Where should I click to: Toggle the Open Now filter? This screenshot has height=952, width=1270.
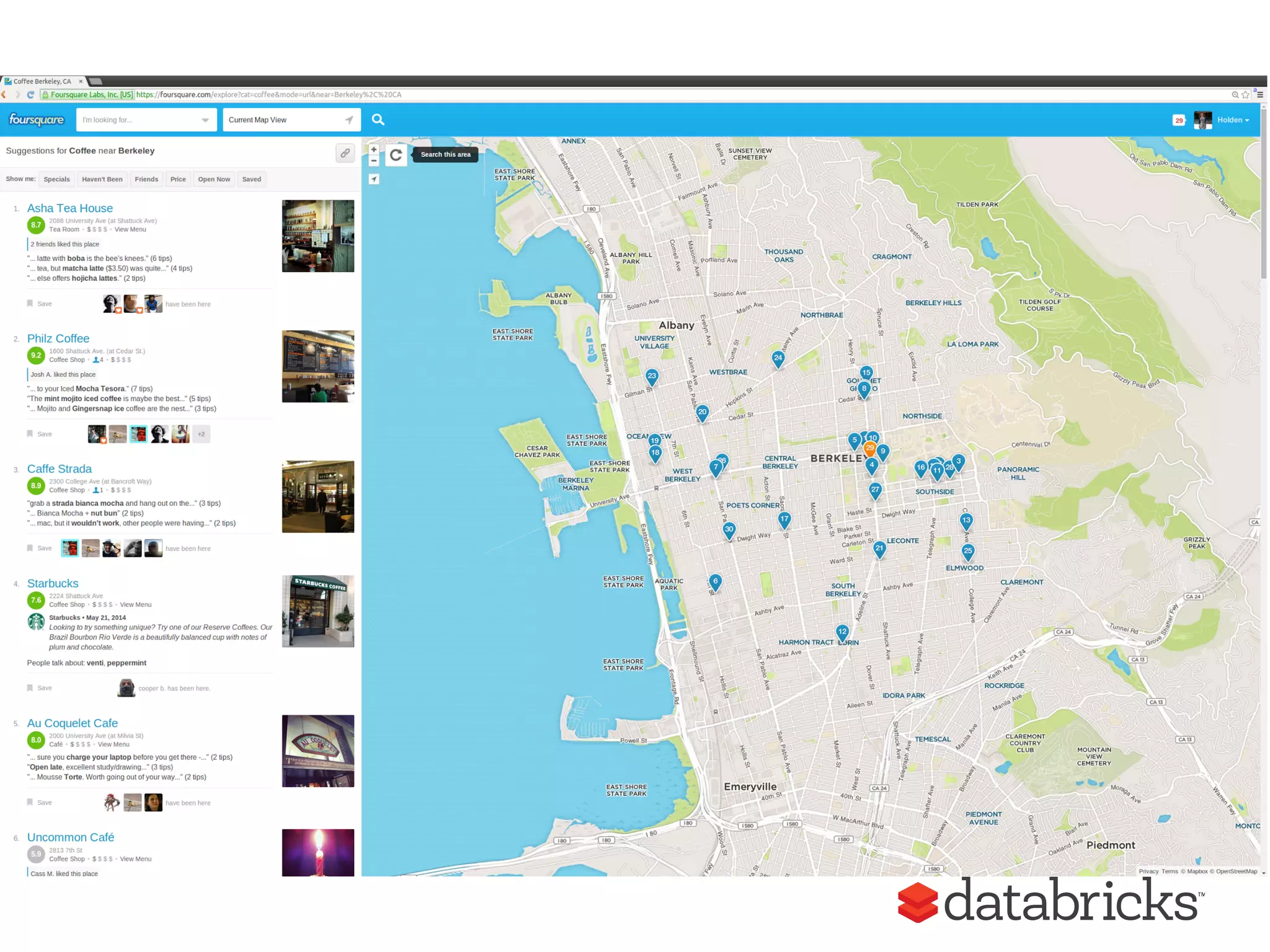(214, 180)
